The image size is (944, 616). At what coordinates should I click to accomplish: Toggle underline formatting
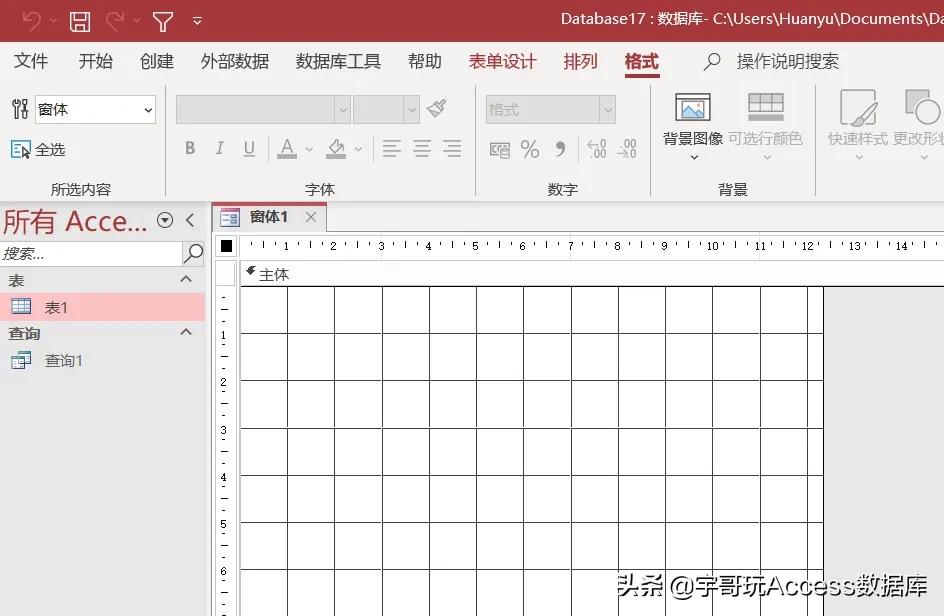(x=248, y=148)
